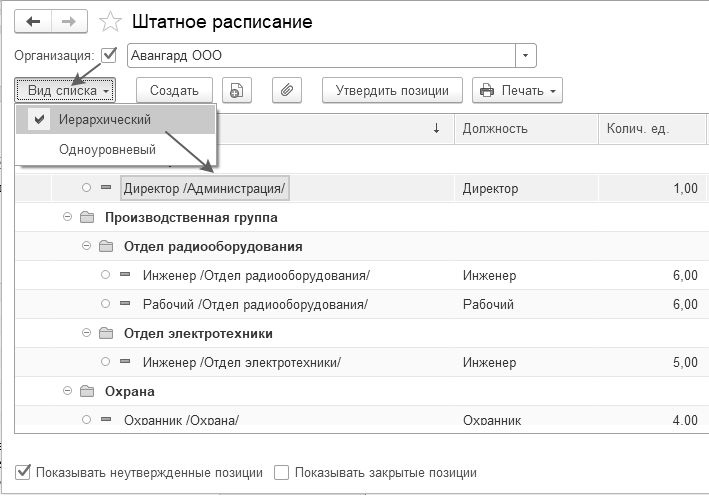Click the forward navigation arrow
This screenshot has width=709, height=496.
tap(68, 21)
